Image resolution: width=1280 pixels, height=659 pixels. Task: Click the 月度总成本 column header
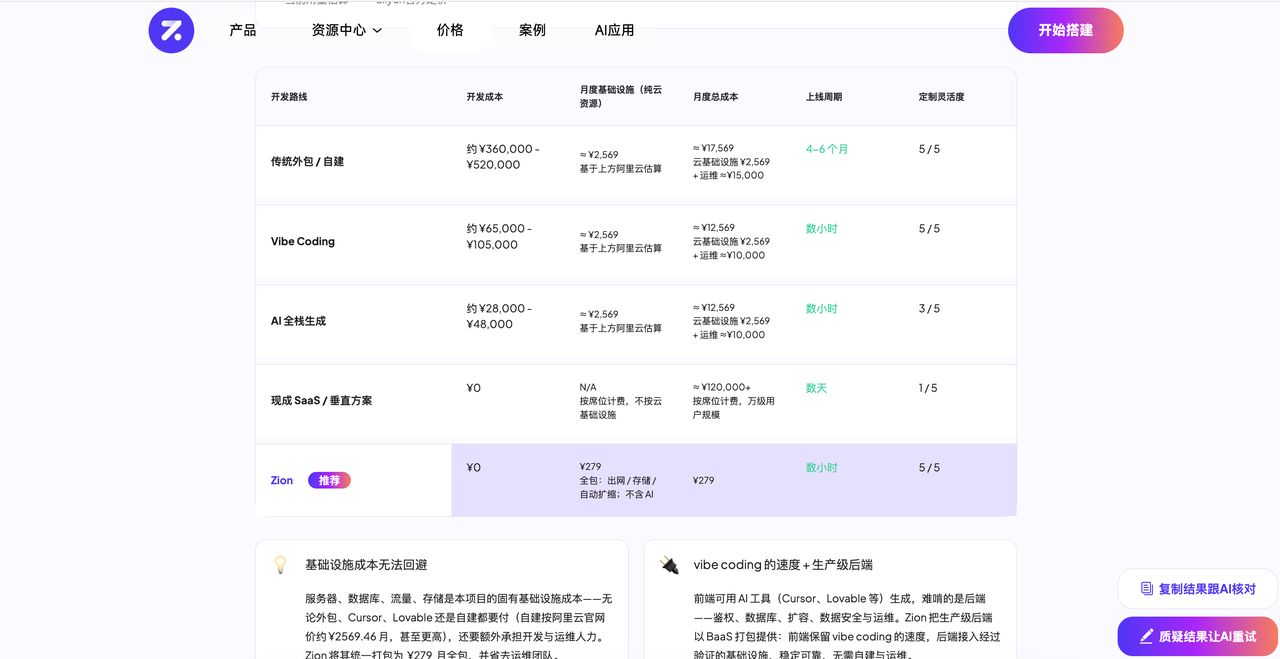[715, 97]
